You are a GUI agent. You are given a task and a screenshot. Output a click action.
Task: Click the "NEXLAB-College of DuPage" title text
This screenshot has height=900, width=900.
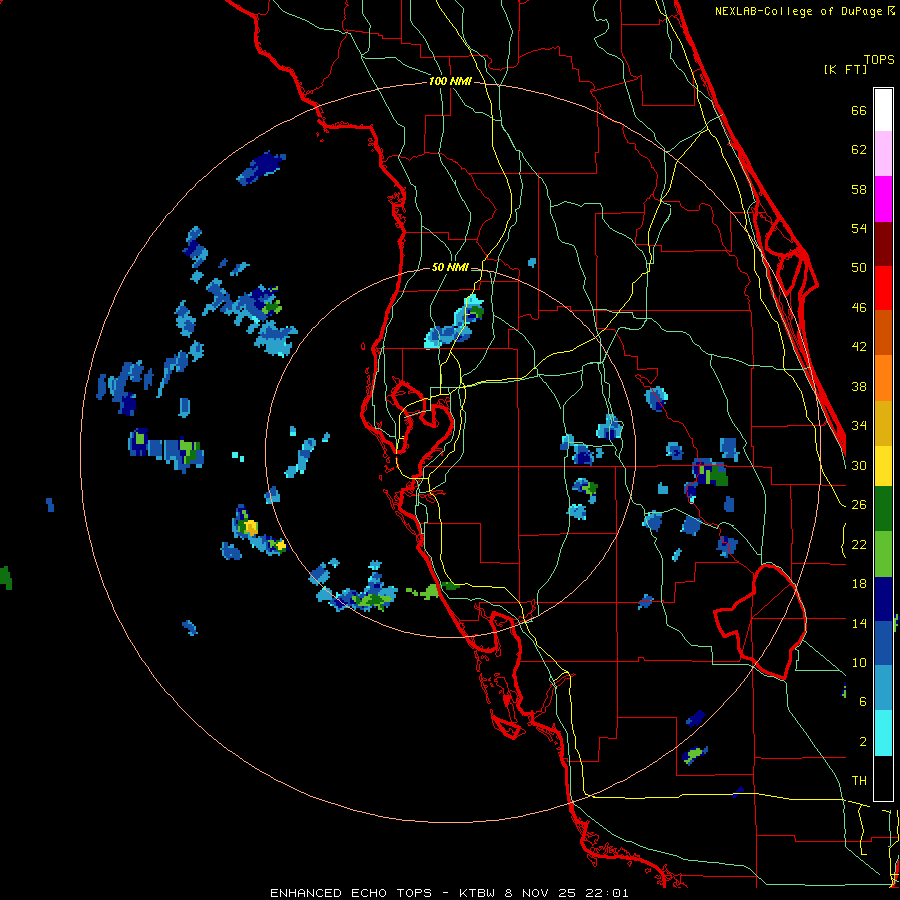coord(800,11)
